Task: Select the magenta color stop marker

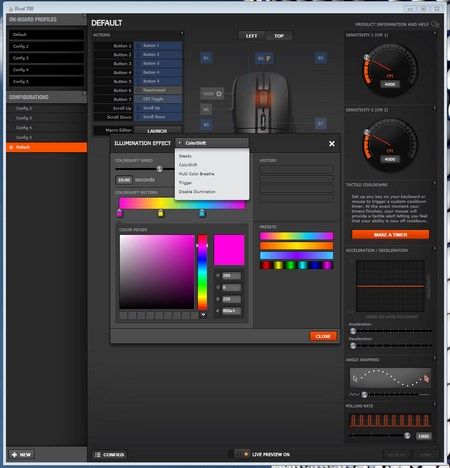Action: click(119, 213)
